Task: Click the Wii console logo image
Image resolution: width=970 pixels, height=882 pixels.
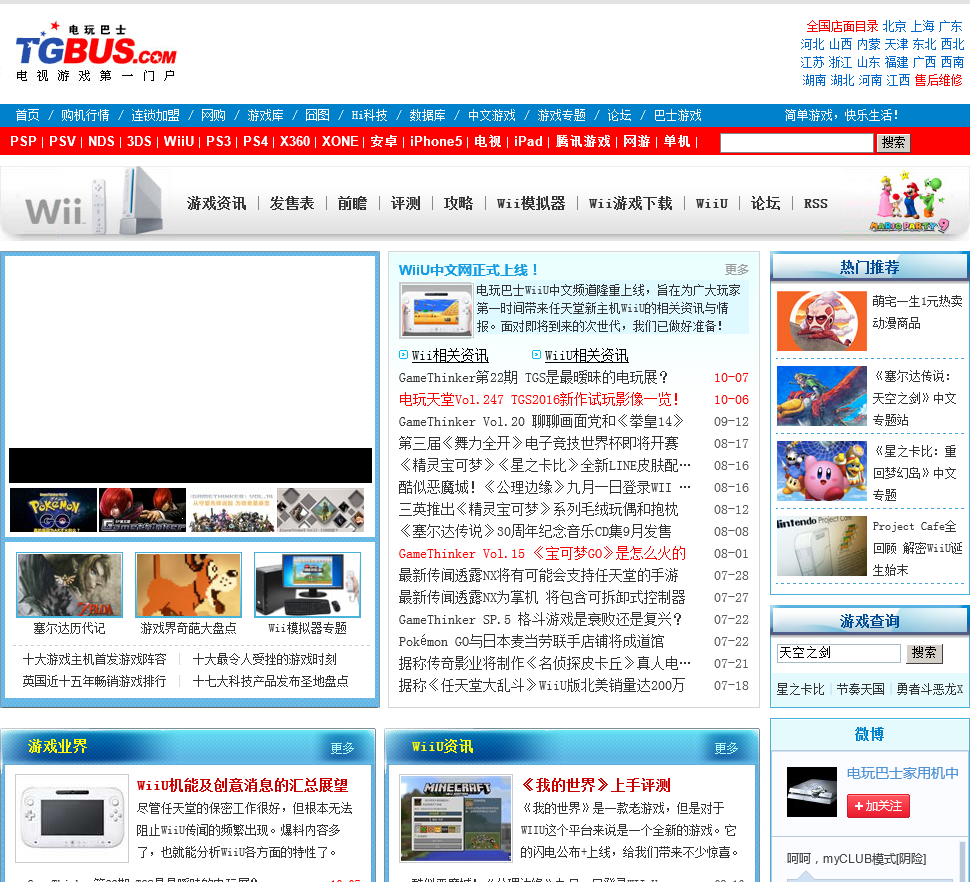Action: [93, 202]
